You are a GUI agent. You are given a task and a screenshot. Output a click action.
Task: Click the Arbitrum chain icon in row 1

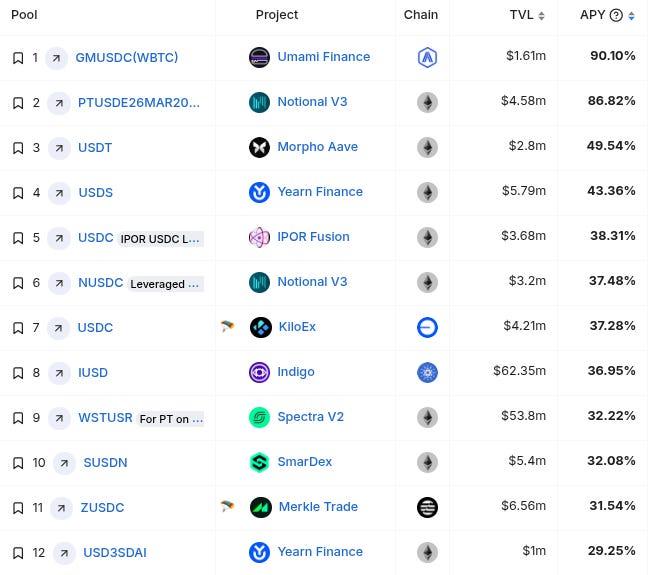pyautogui.click(x=427, y=57)
